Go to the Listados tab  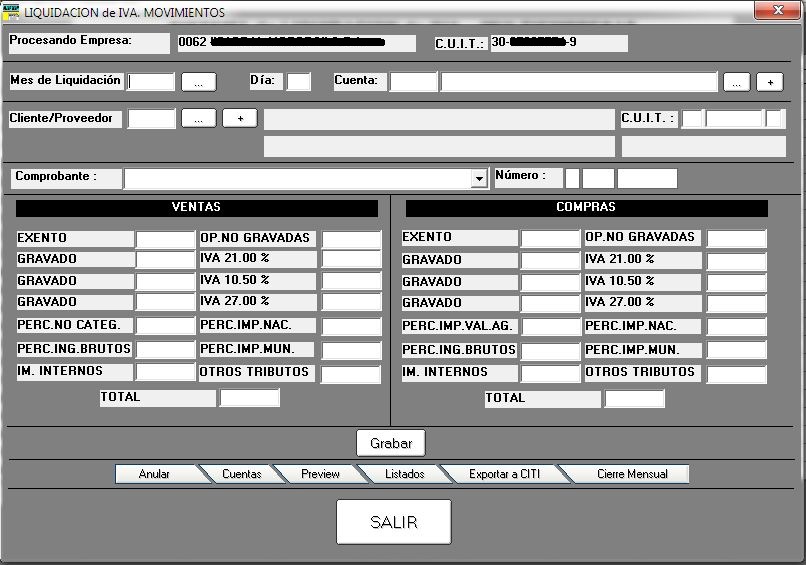[x=404, y=474]
